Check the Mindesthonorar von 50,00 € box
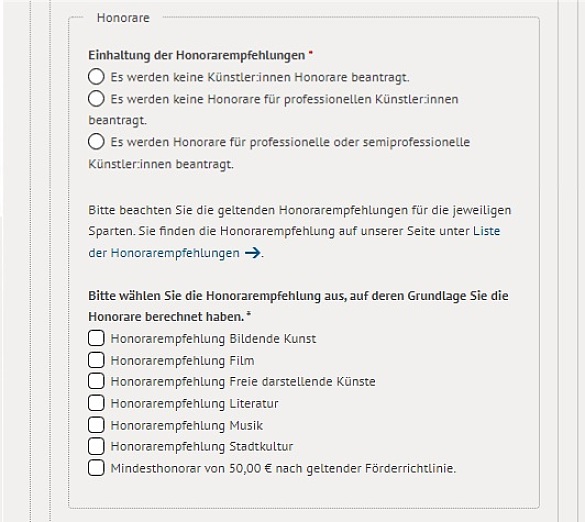This screenshot has height=522, width=585. 96,468
